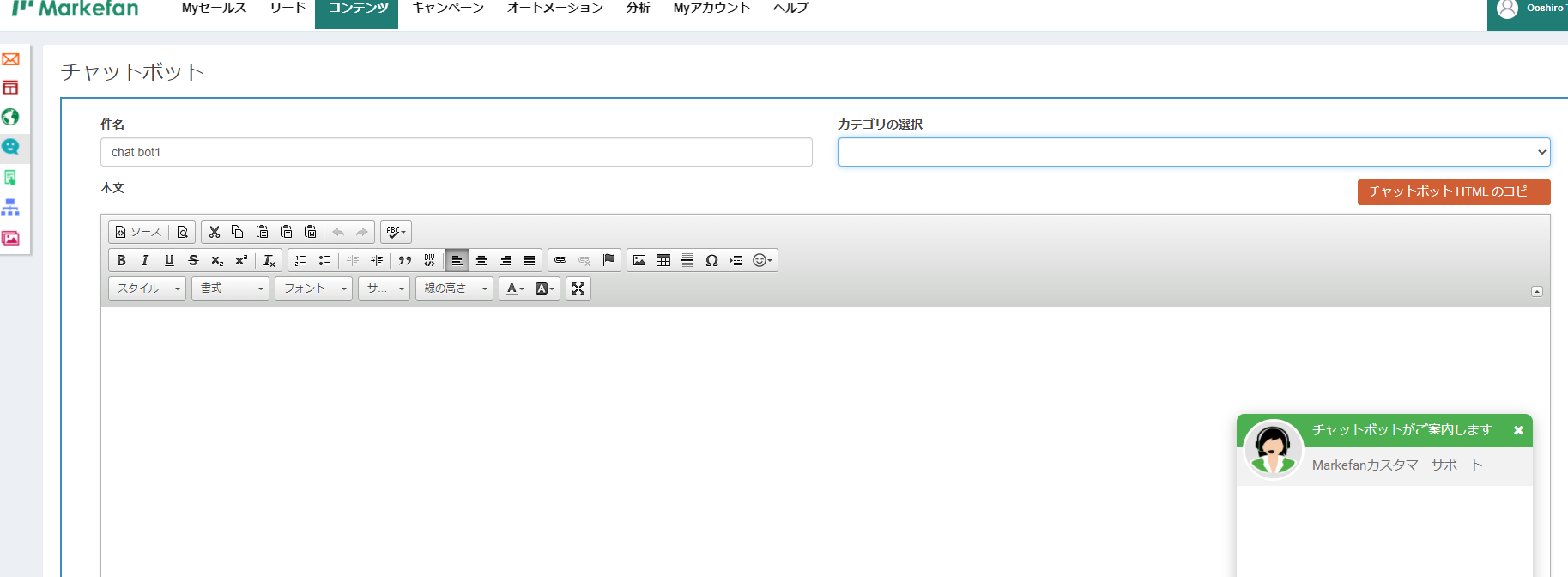Open the green form document sidebar icon

coord(11,178)
